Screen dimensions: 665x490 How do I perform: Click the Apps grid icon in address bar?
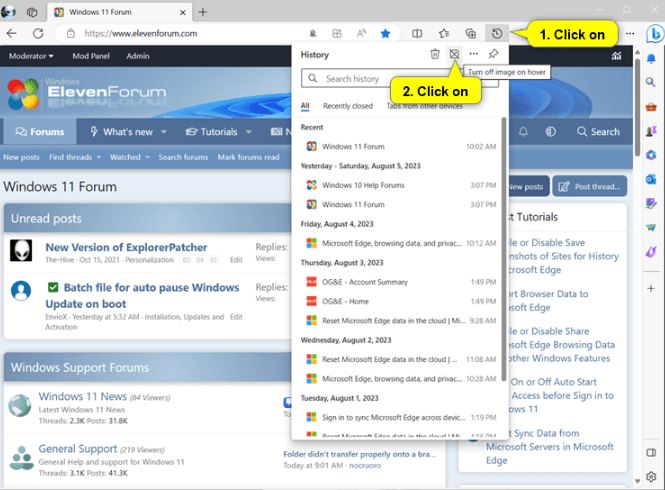tap(337, 34)
